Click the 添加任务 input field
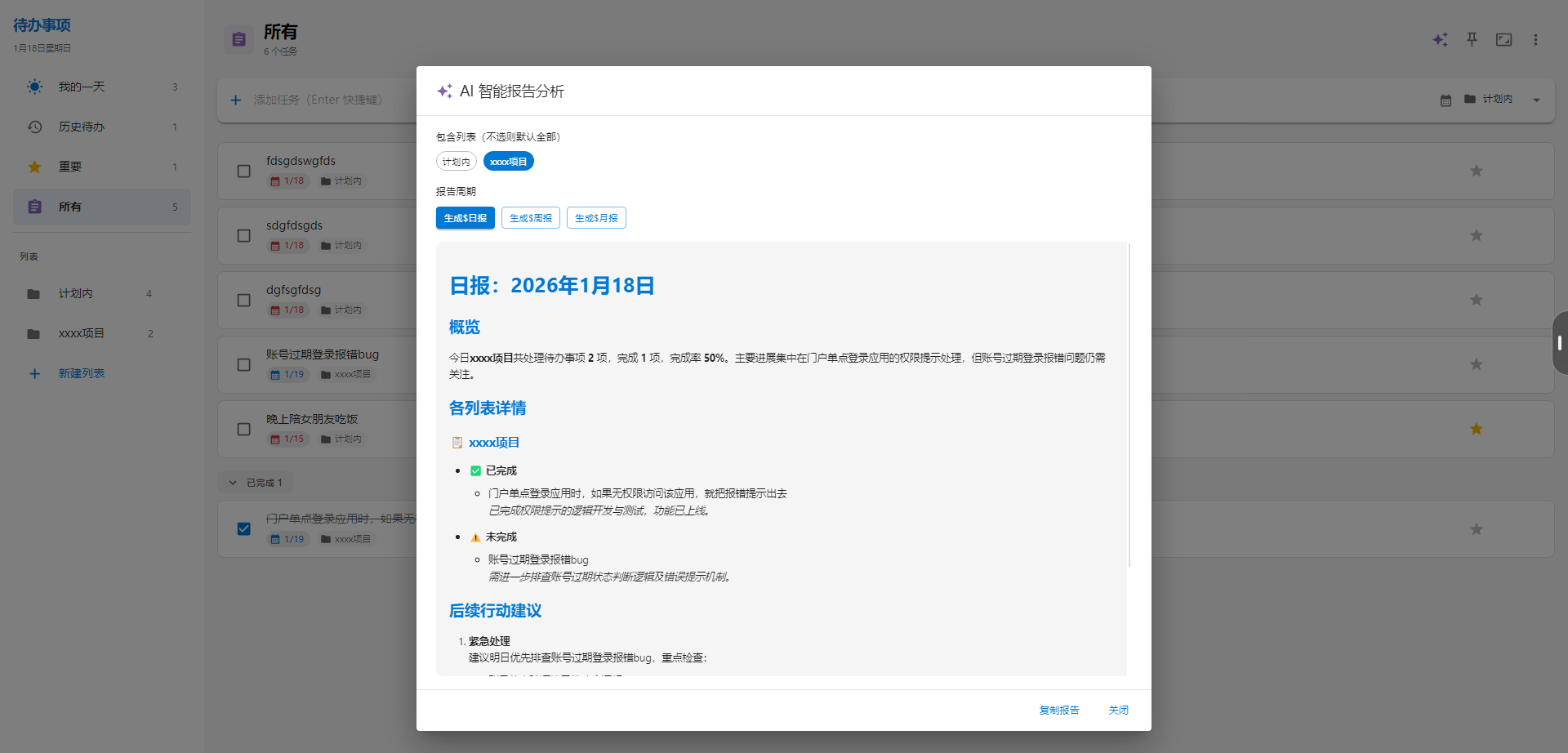The image size is (1568, 753). click(x=318, y=100)
